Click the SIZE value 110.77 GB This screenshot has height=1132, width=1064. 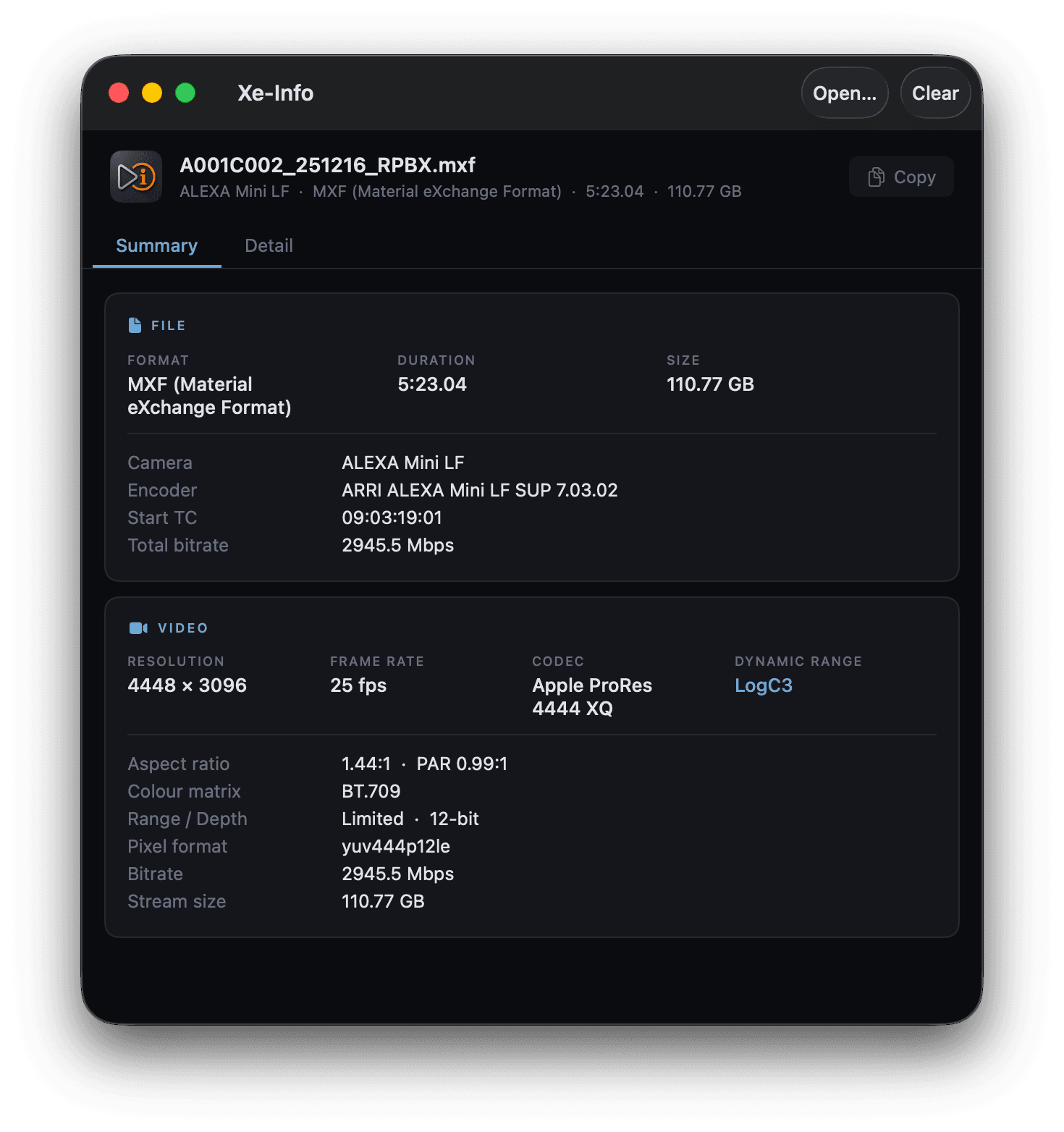click(x=710, y=384)
